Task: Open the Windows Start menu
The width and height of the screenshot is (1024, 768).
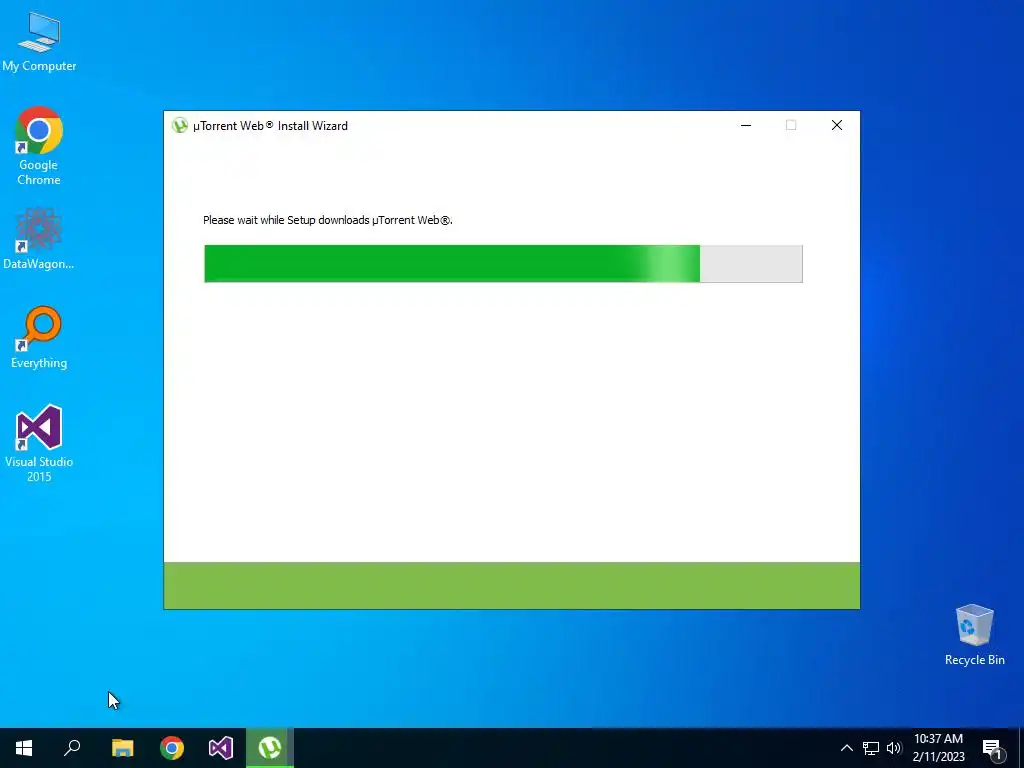Action: tap(24, 748)
